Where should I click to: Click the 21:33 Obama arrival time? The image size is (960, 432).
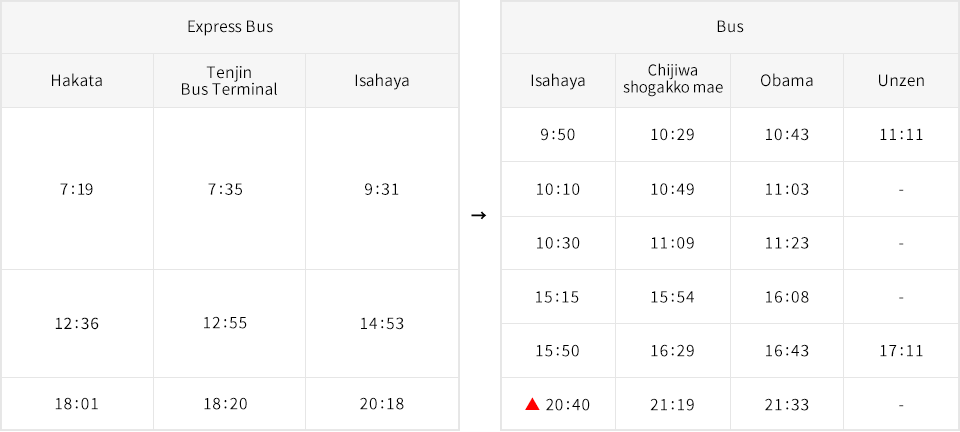(x=787, y=404)
